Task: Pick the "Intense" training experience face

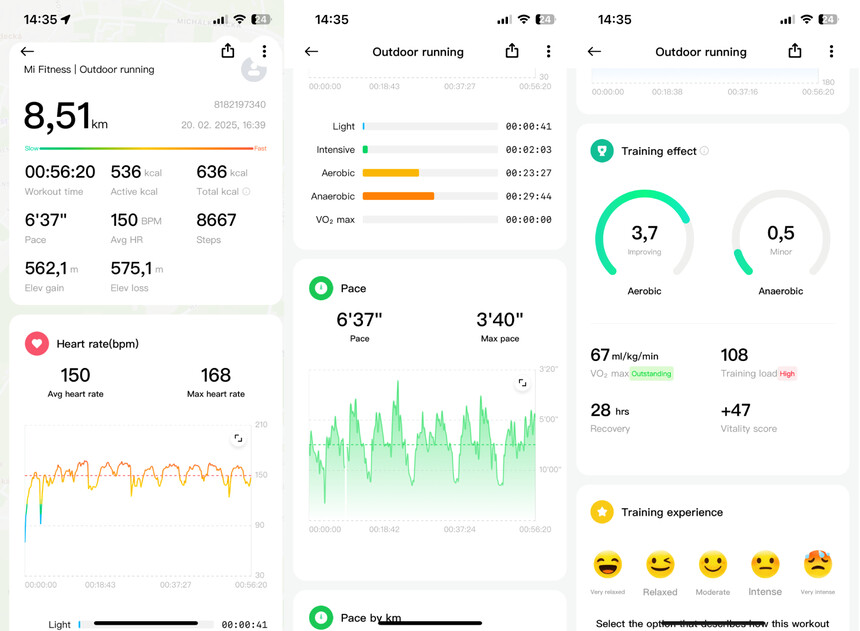Action: tap(765, 565)
